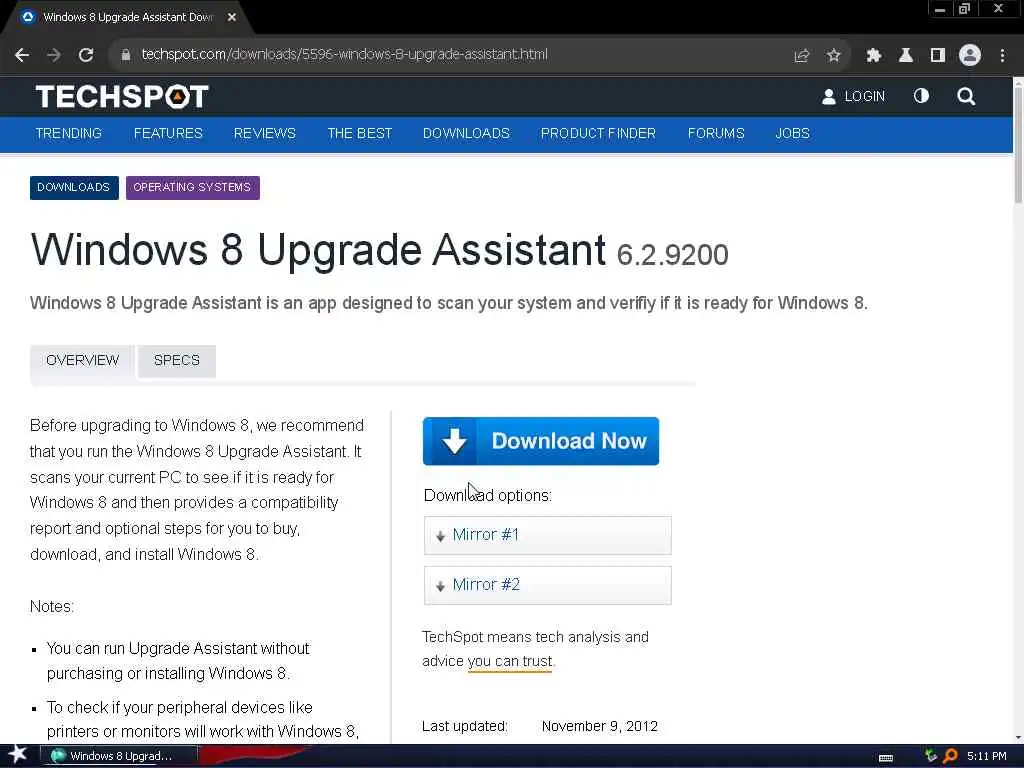Open the extensions puzzle icon
Screen dimensions: 1024x768
point(873,56)
